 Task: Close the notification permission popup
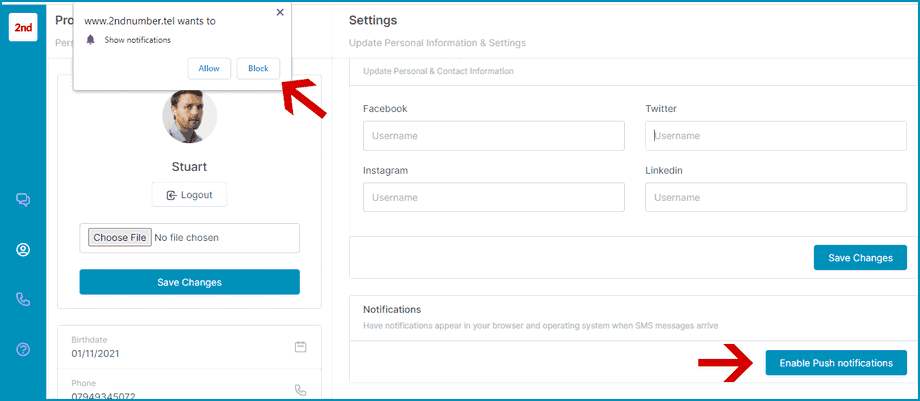click(279, 13)
